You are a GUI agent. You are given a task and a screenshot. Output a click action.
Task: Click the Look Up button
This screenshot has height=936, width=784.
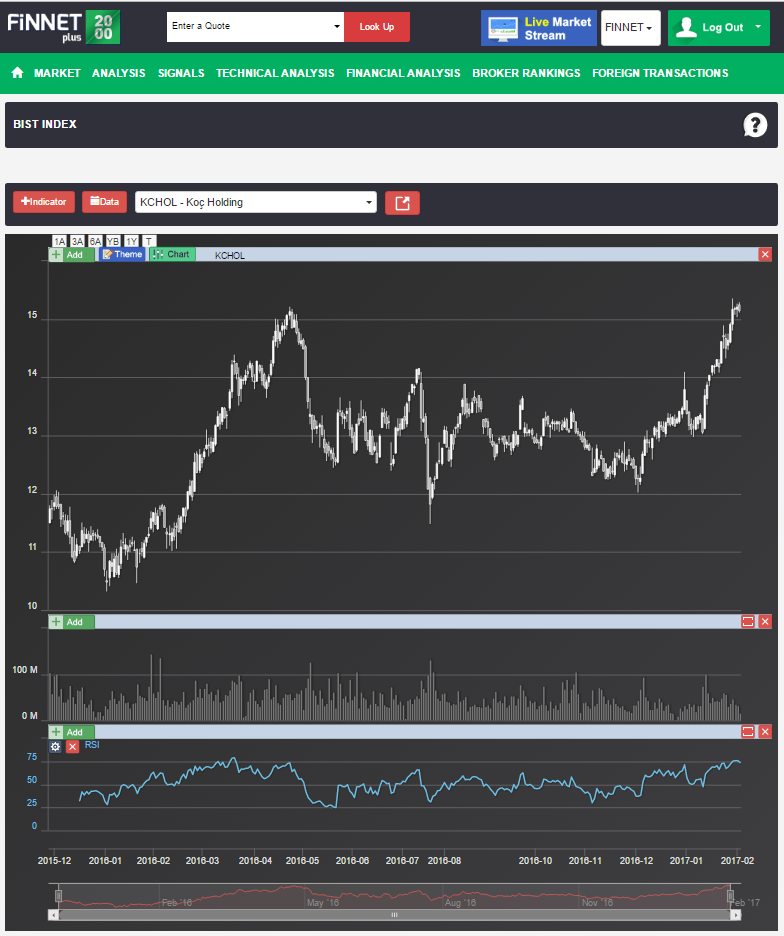tap(377, 27)
